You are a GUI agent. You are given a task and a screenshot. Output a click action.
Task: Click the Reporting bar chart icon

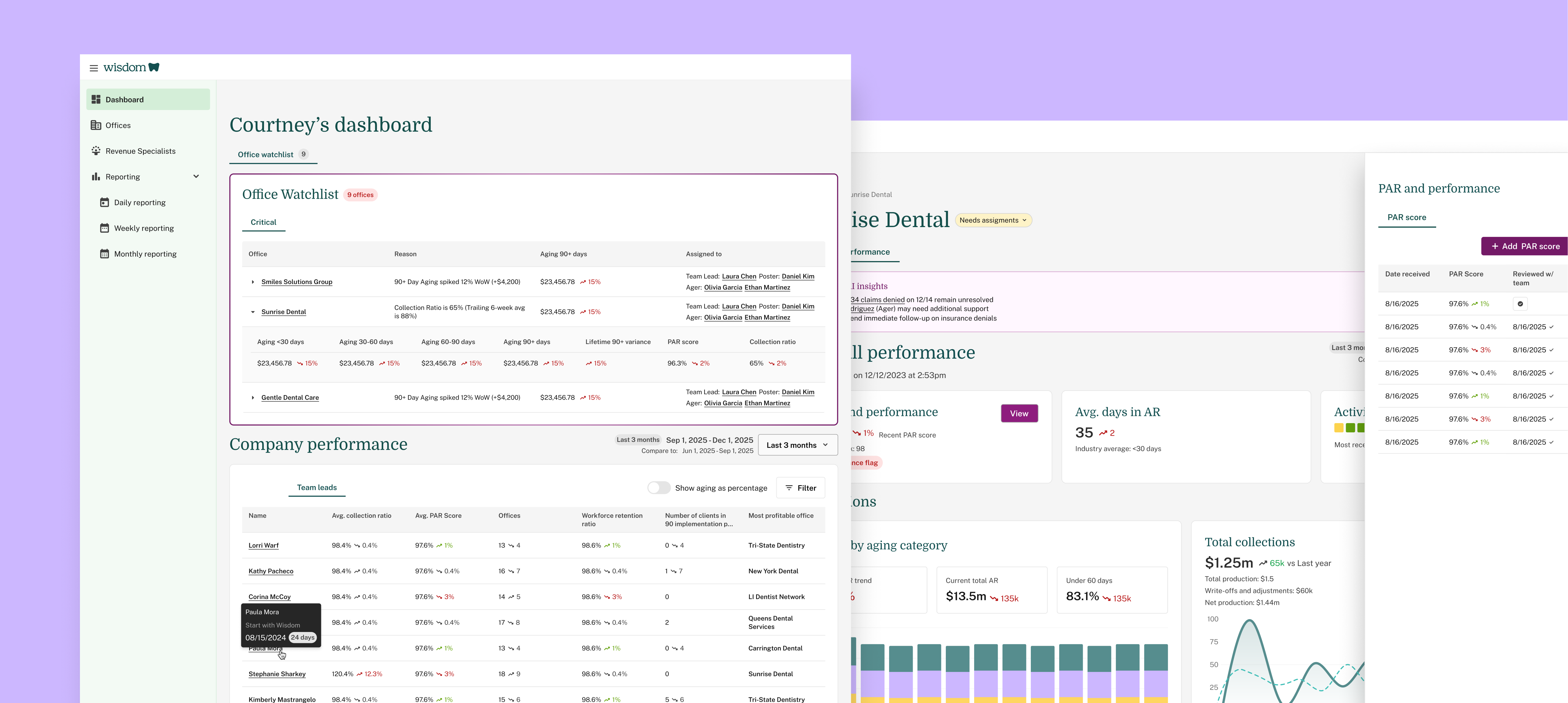pos(95,177)
